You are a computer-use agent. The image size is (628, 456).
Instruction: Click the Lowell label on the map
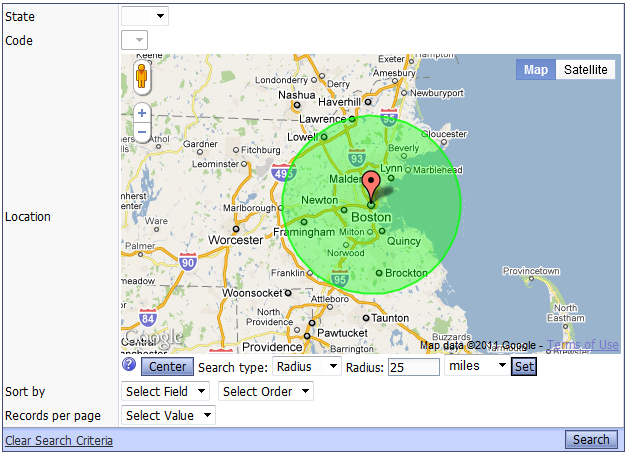tap(302, 137)
